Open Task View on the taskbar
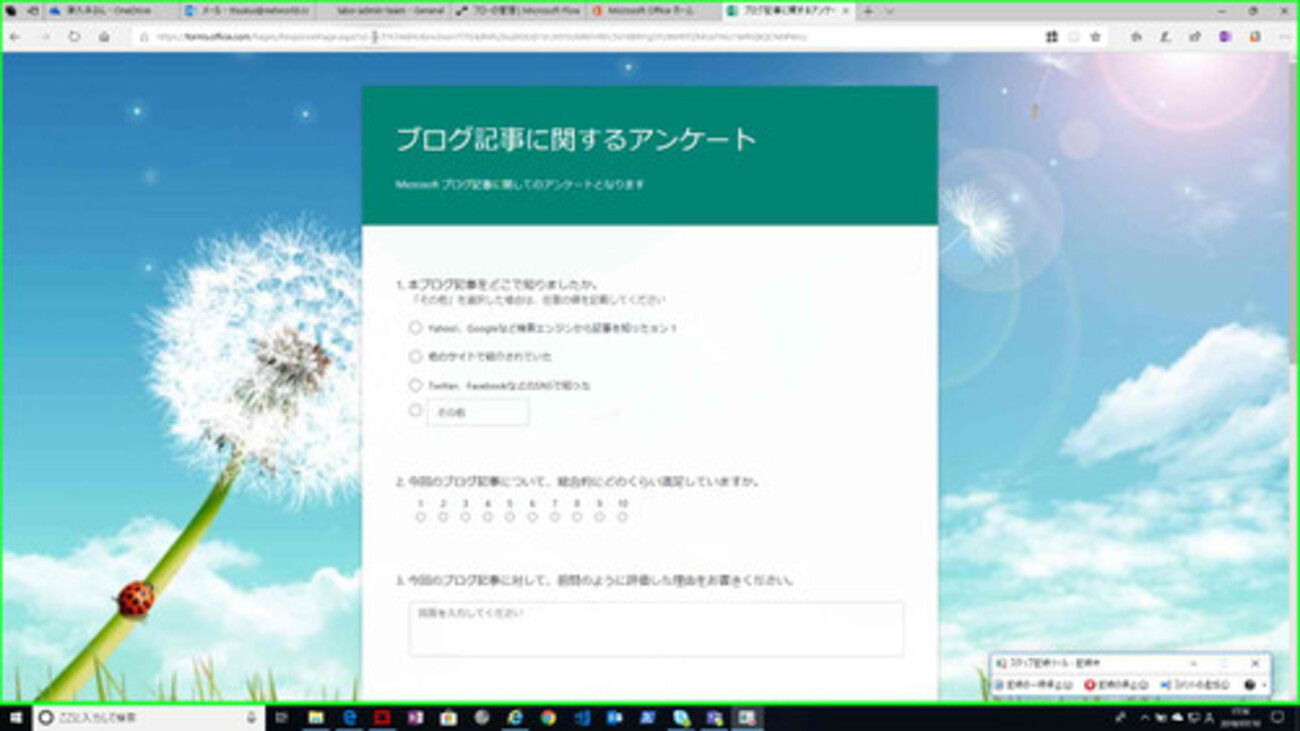Screen dimensions: 1300x731 (x=282, y=718)
